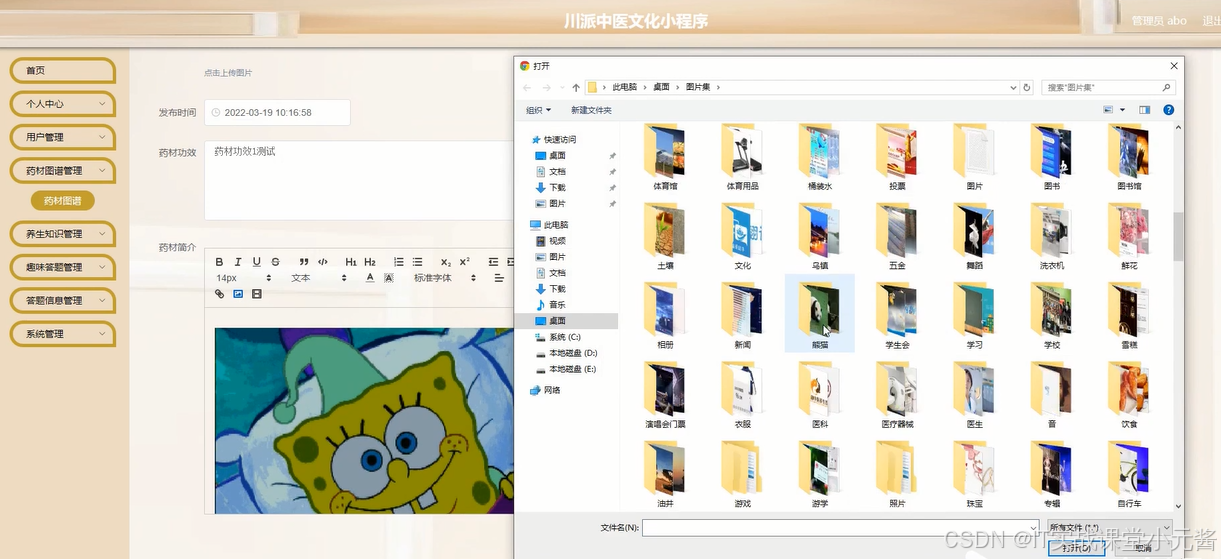1221x559 pixels.
Task: Insert a blockquote using the quote icon
Action: click(x=305, y=262)
